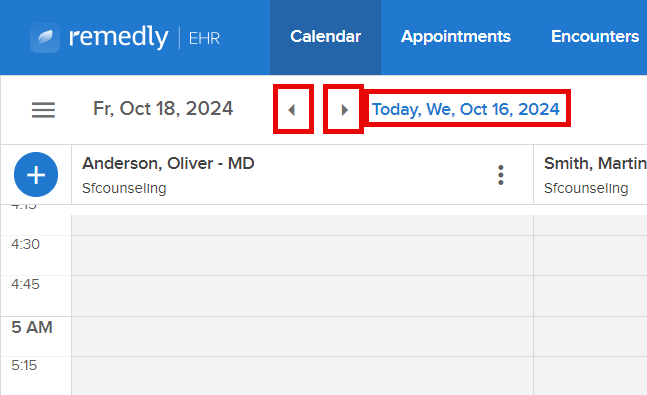647x395 pixels.
Task: Switch to the Calendar tab
Action: [325, 37]
